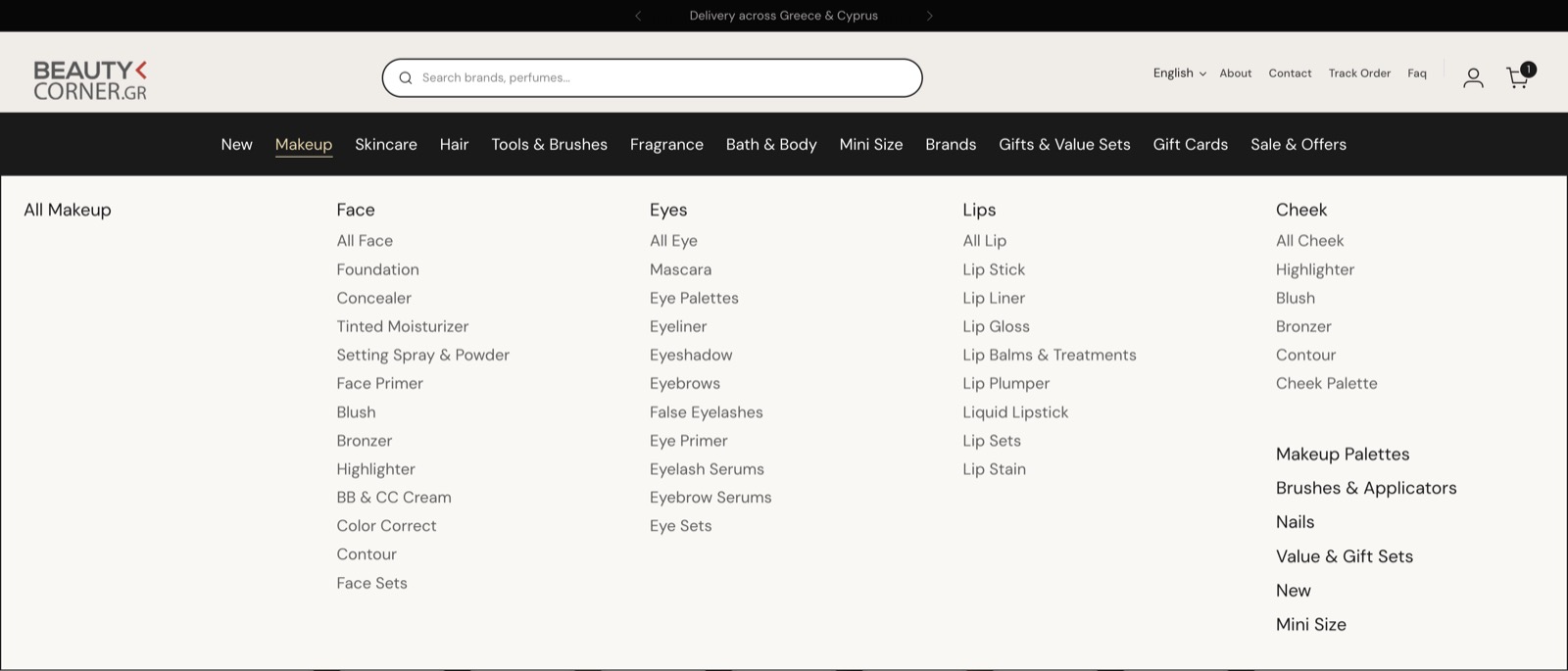Select All Face link
Image resolution: width=1568 pixels, height=671 pixels.
click(x=365, y=241)
